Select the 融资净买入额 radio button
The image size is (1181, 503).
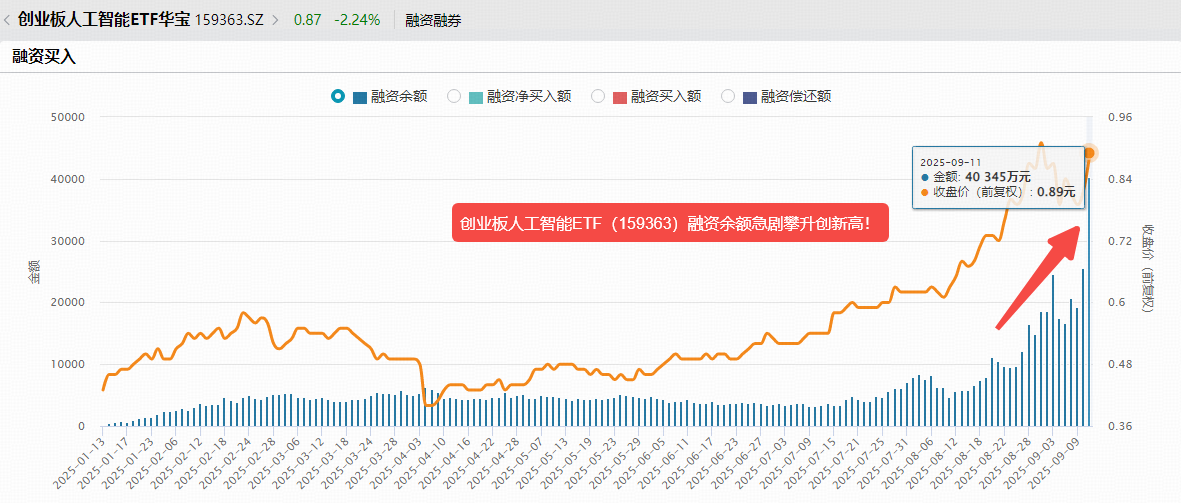[x=454, y=96]
